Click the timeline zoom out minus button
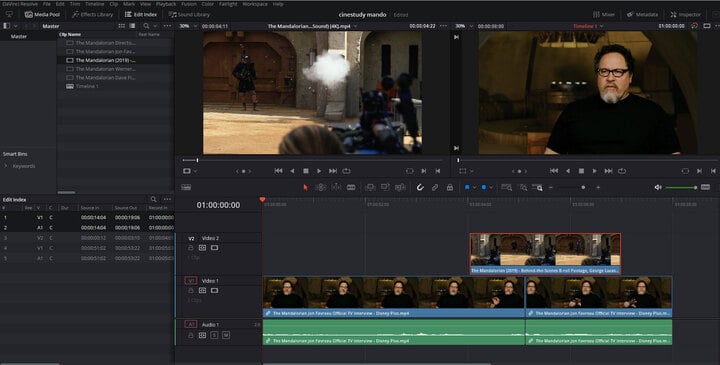The image size is (720, 365). (551, 187)
